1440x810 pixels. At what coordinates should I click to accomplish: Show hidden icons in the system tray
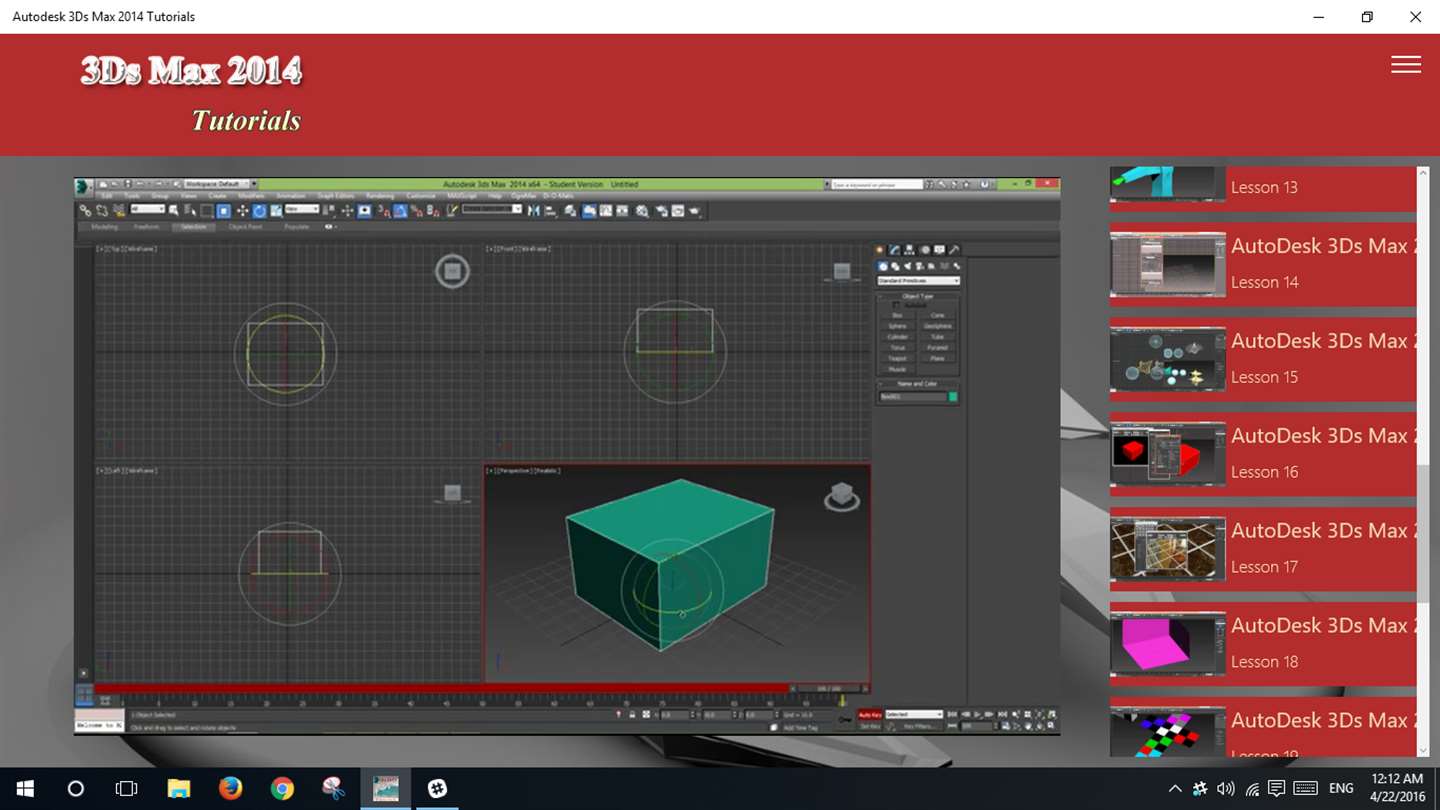[1175, 789]
